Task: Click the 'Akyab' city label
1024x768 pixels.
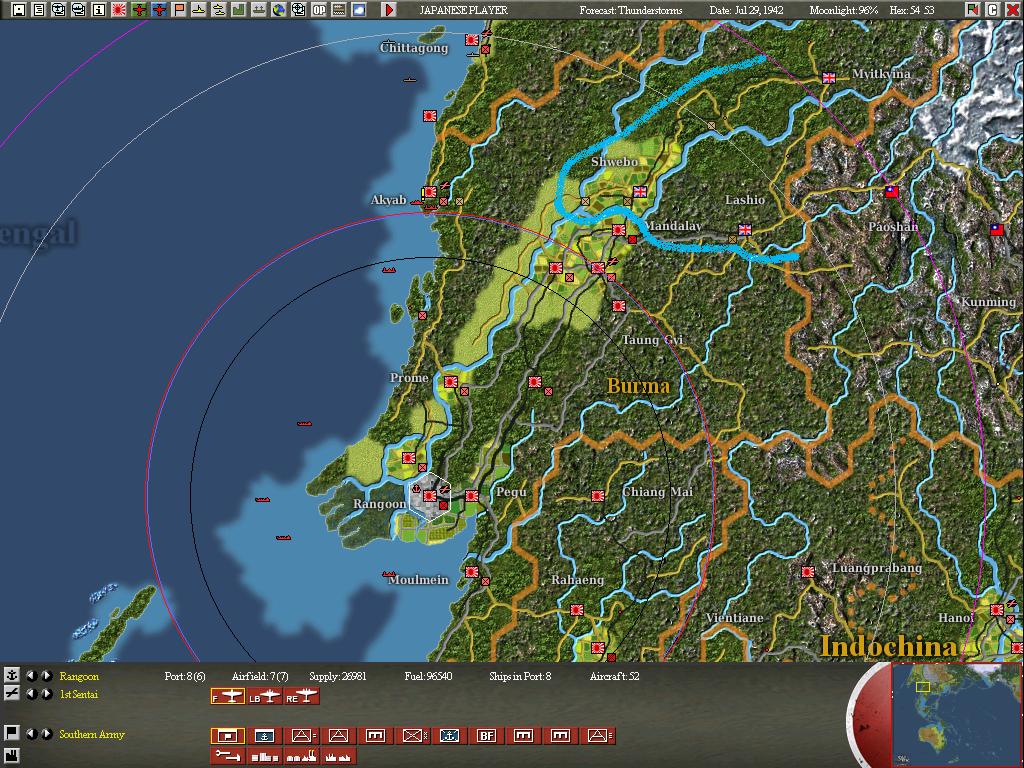Action: pyautogui.click(x=389, y=200)
